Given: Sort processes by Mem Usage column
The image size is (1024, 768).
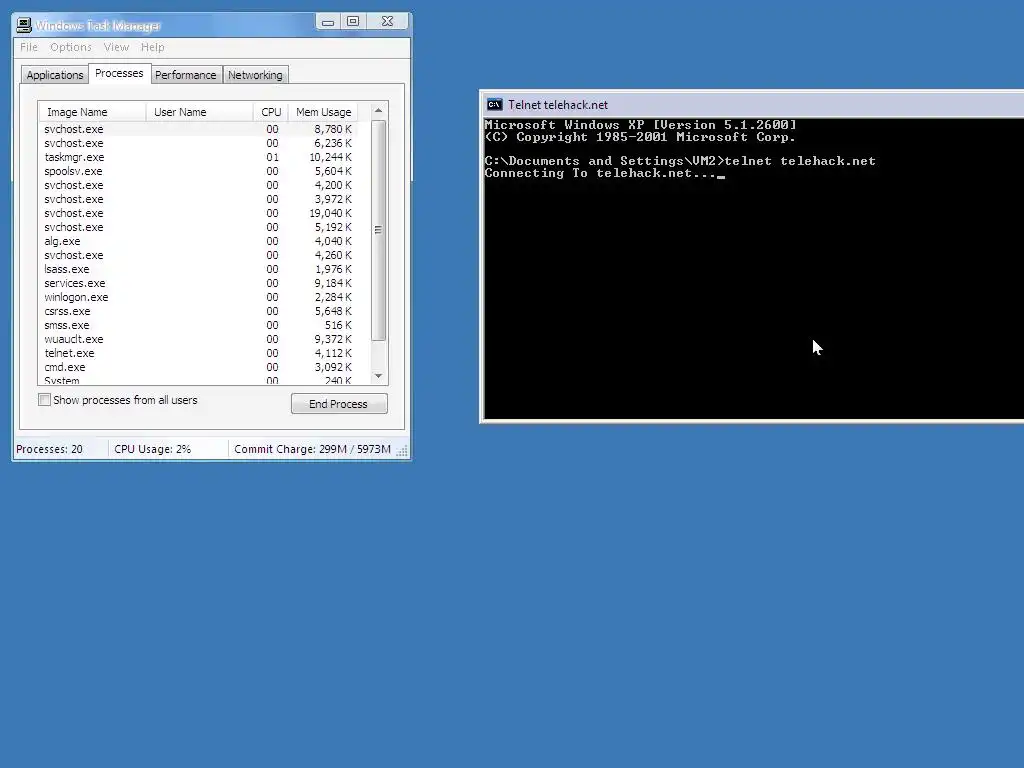Looking at the screenshot, I should 323,112.
